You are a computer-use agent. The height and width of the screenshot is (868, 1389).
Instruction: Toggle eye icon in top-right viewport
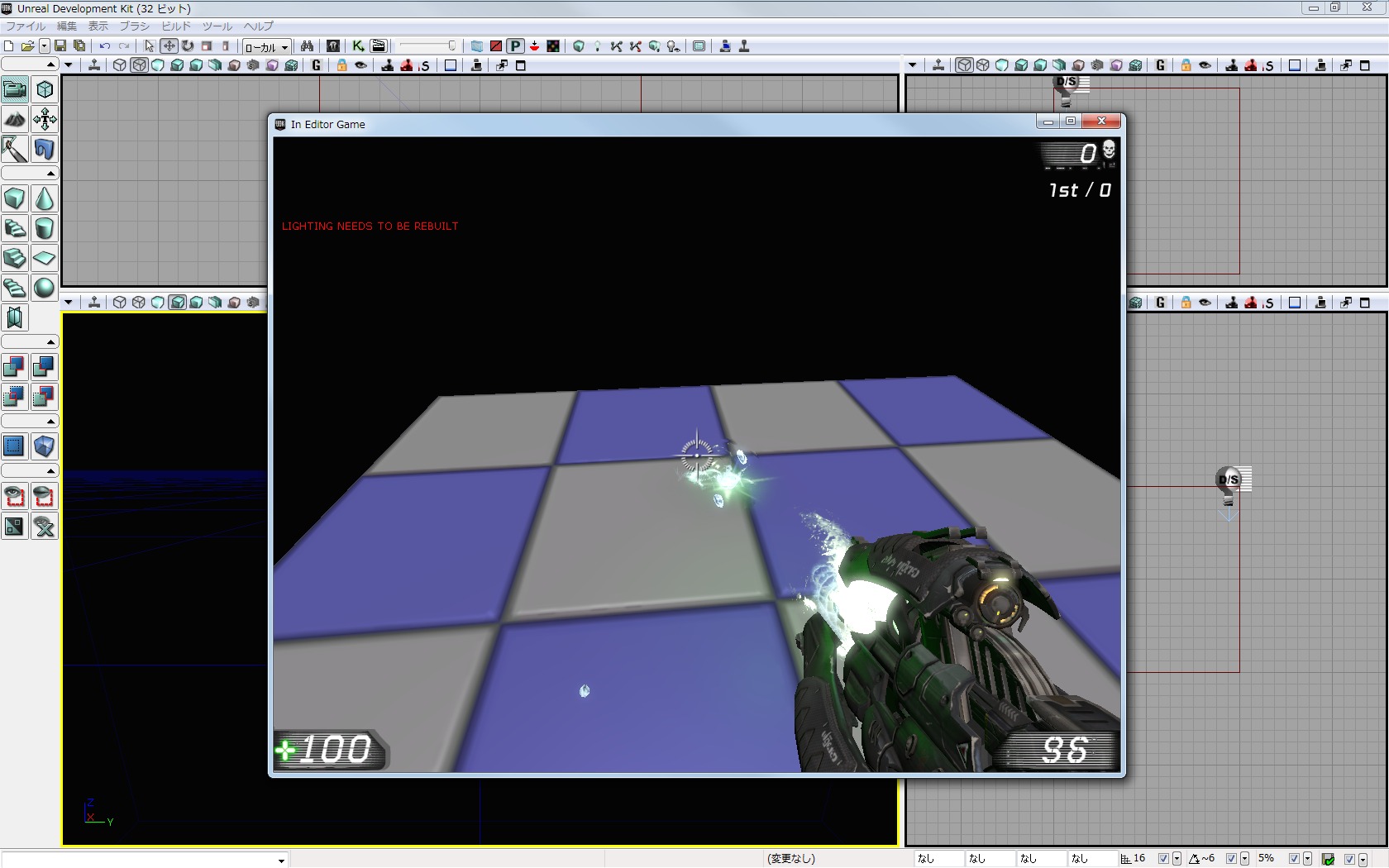click(1205, 65)
